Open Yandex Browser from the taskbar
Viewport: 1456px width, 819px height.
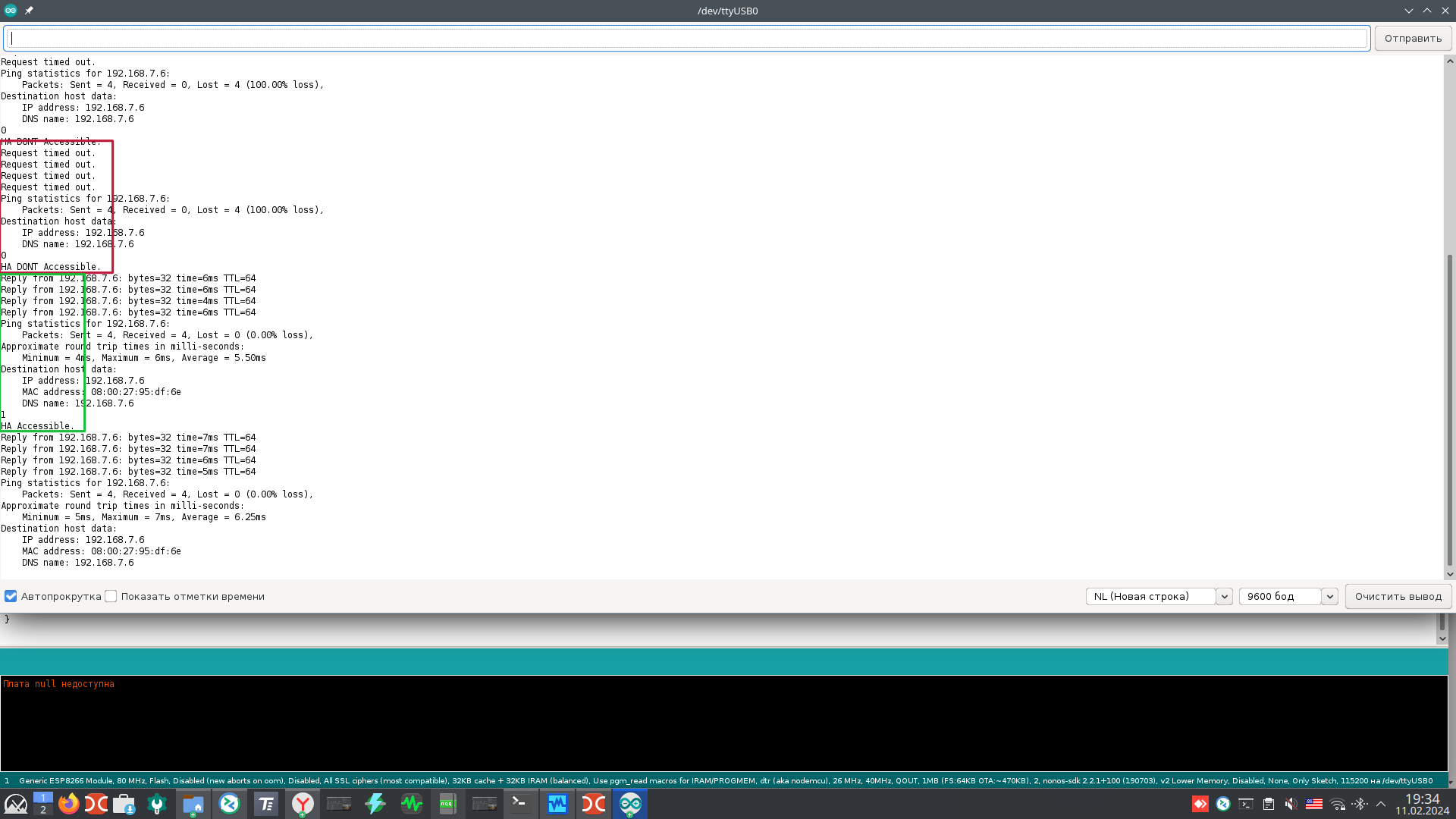point(303,804)
